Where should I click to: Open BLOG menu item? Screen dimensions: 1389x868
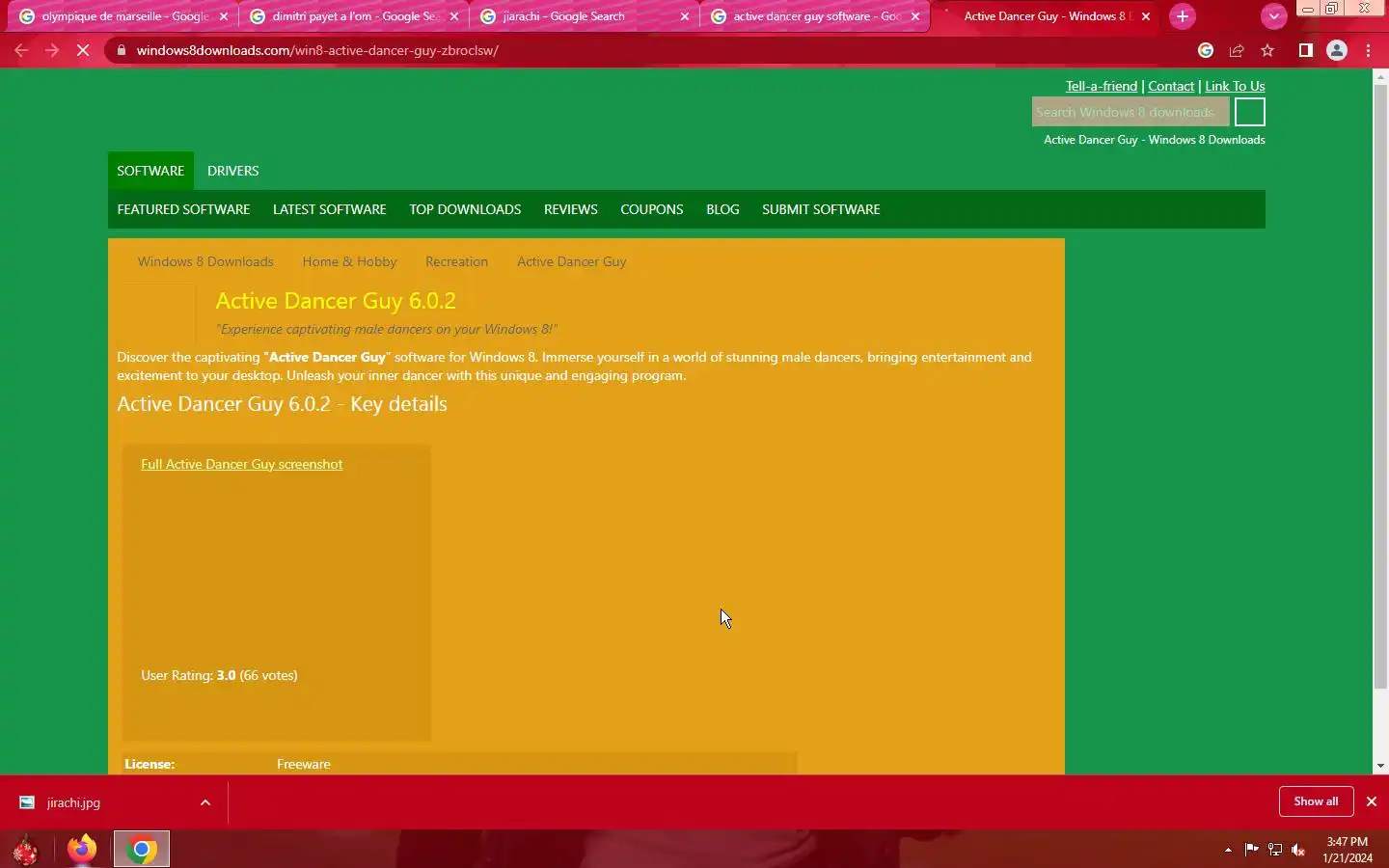pos(722,209)
